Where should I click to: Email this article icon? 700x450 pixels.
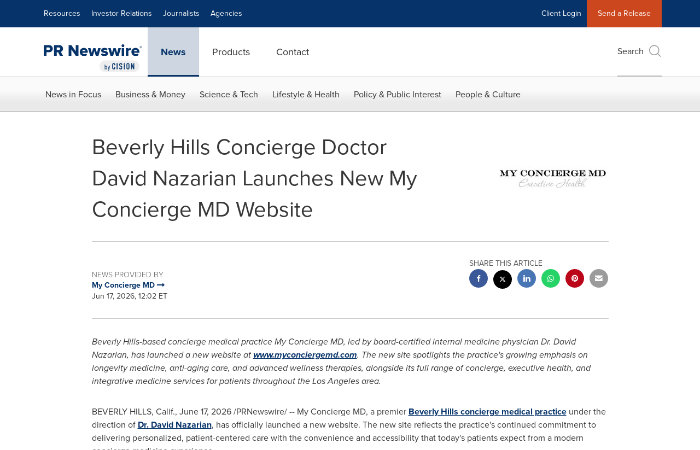[x=599, y=279]
